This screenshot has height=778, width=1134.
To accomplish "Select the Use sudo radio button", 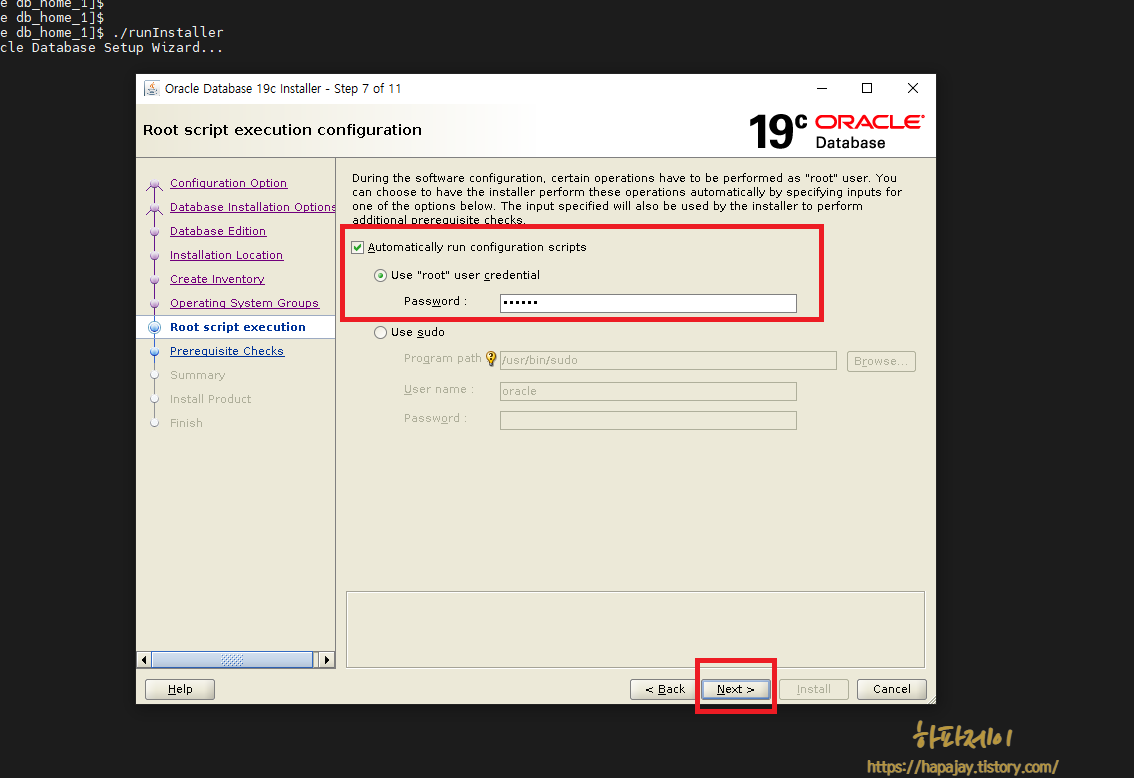I will [380, 333].
